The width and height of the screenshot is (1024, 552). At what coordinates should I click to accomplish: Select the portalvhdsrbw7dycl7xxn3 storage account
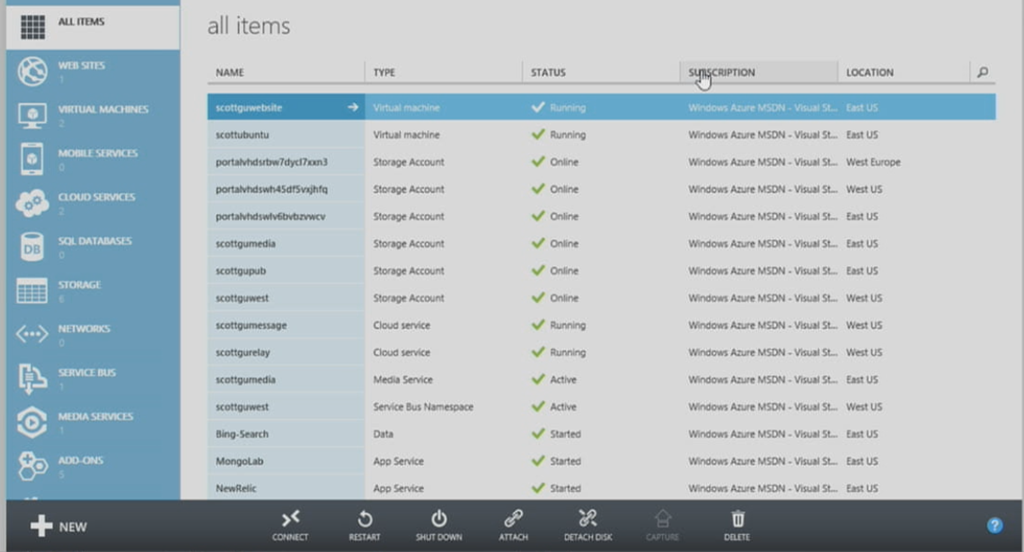tap(272, 162)
